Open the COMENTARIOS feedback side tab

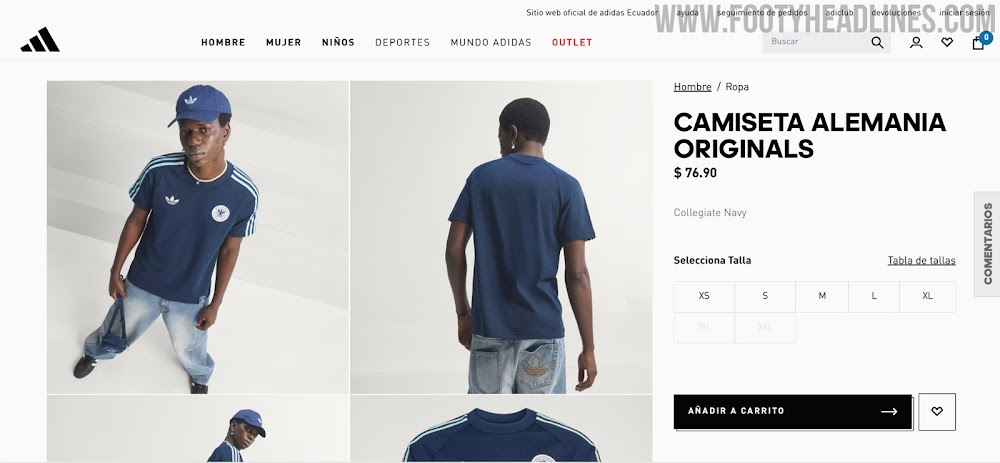click(987, 244)
